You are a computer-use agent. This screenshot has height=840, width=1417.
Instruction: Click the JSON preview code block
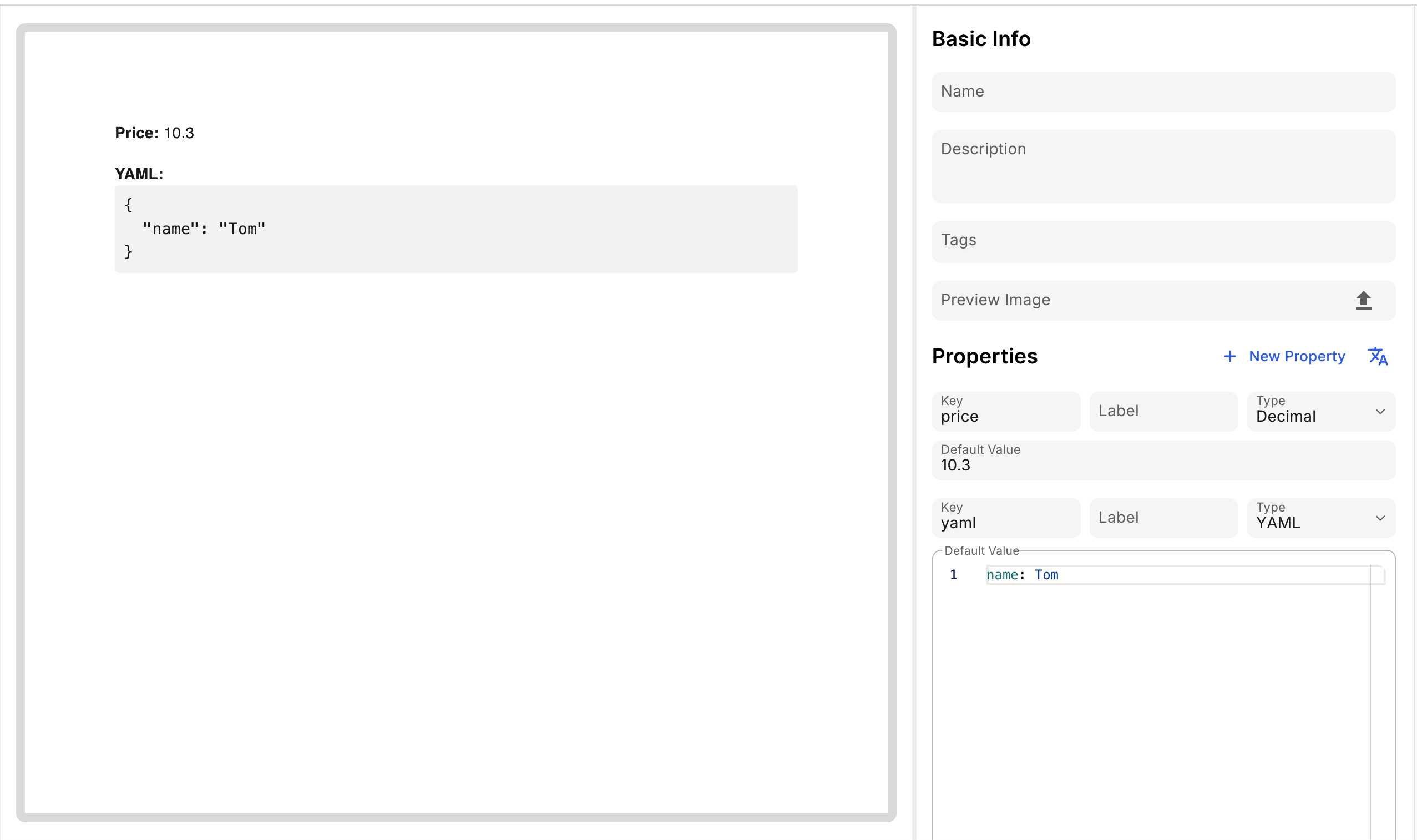pos(456,229)
